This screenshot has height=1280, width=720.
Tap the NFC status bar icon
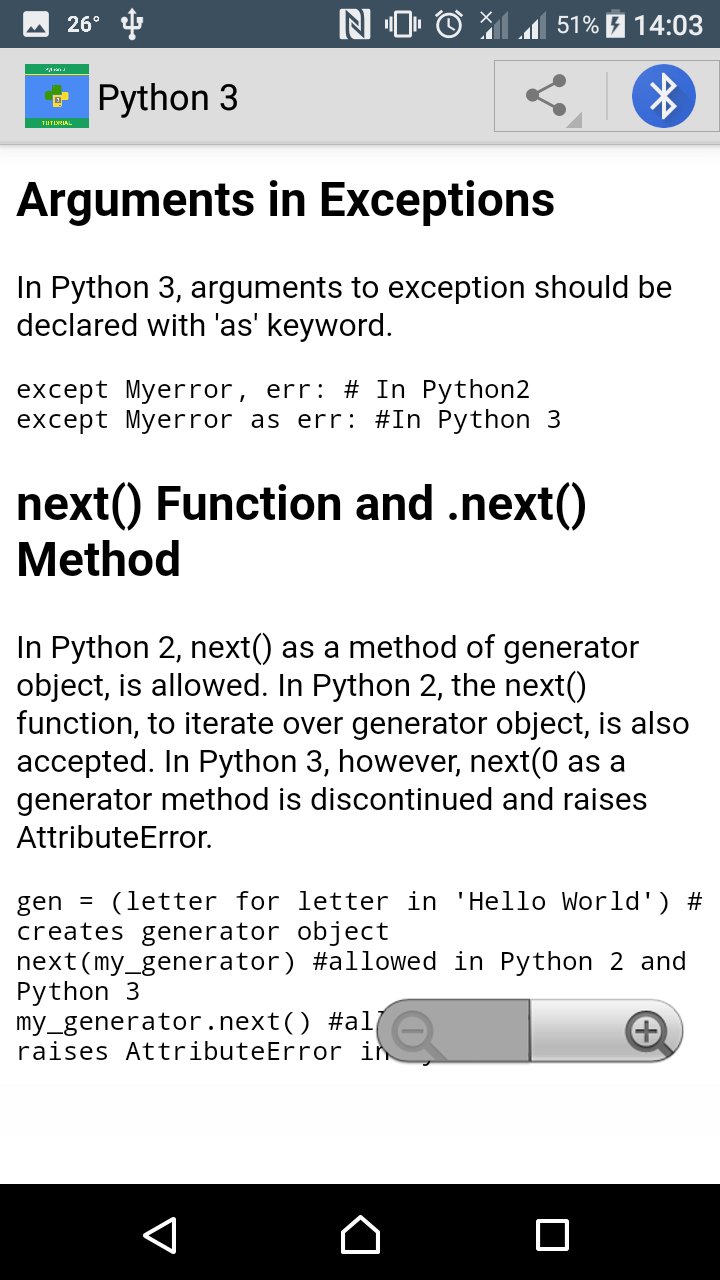click(x=355, y=24)
